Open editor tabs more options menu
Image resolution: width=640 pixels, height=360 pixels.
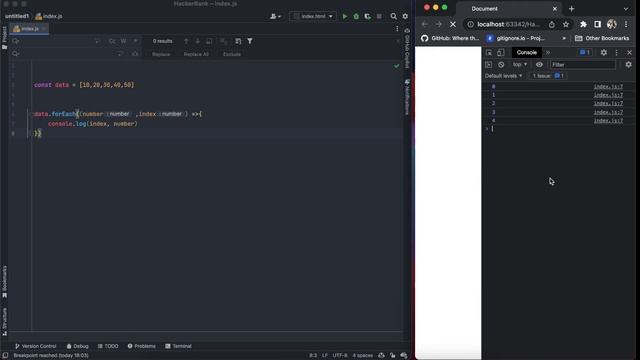click(x=397, y=29)
